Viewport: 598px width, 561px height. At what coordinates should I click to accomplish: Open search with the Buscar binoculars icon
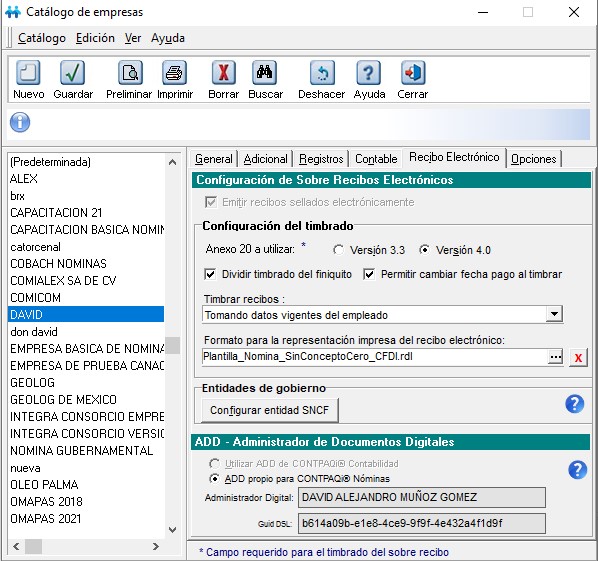[264, 72]
